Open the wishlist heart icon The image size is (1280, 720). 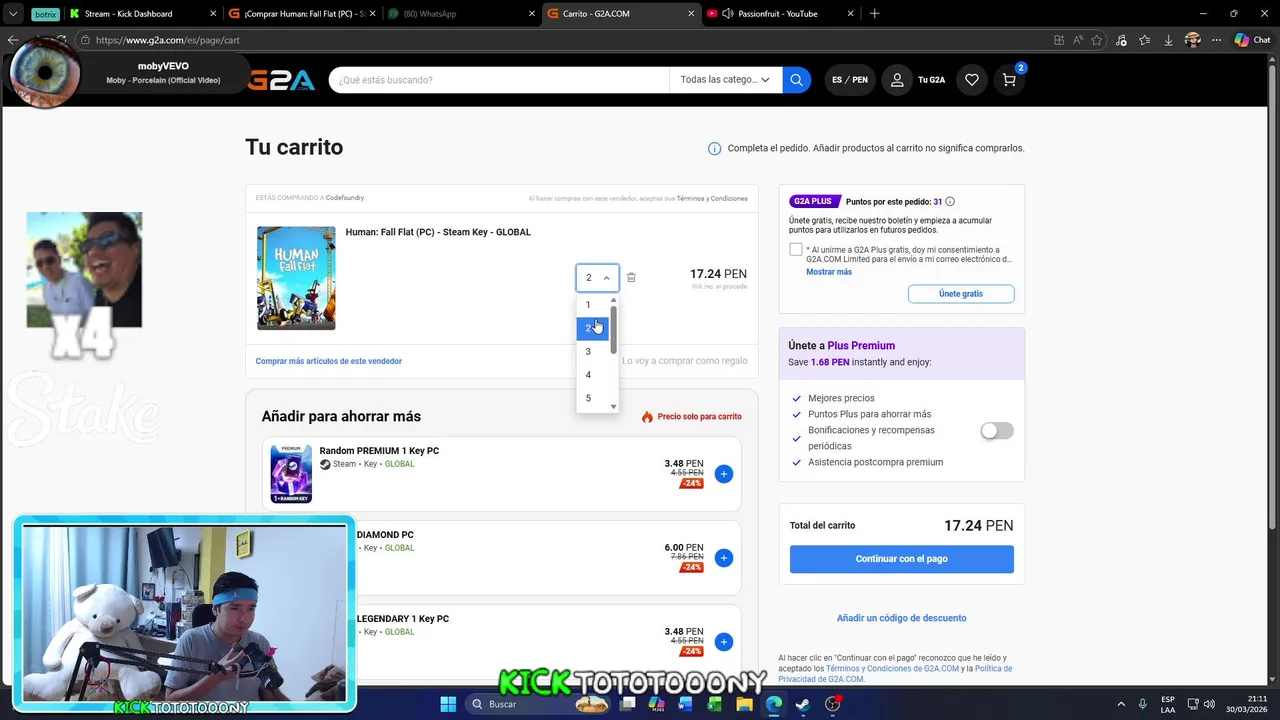[x=971, y=80]
